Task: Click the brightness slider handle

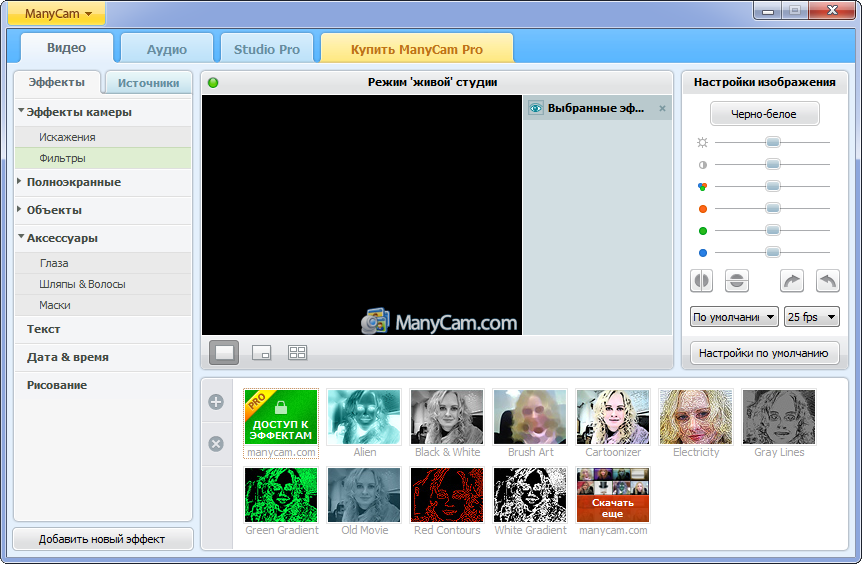Action: (x=772, y=142)
